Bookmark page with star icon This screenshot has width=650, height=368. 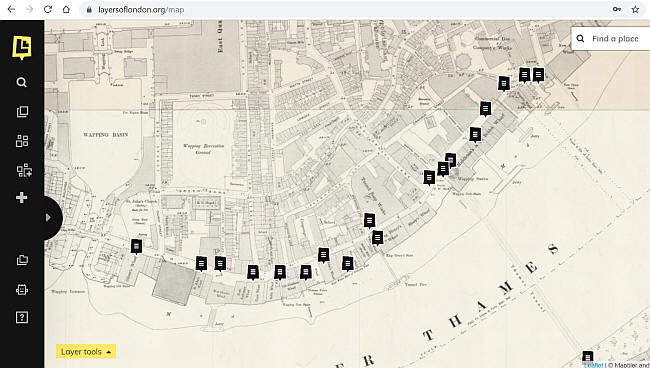click(x=635, y=9)
